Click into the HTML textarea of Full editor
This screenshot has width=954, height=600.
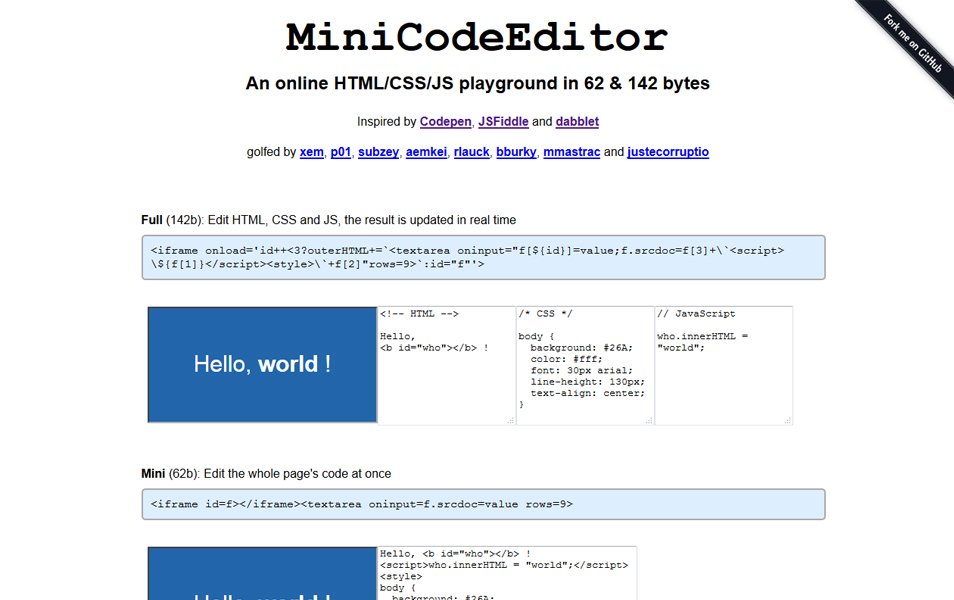(x=447, y=365)
